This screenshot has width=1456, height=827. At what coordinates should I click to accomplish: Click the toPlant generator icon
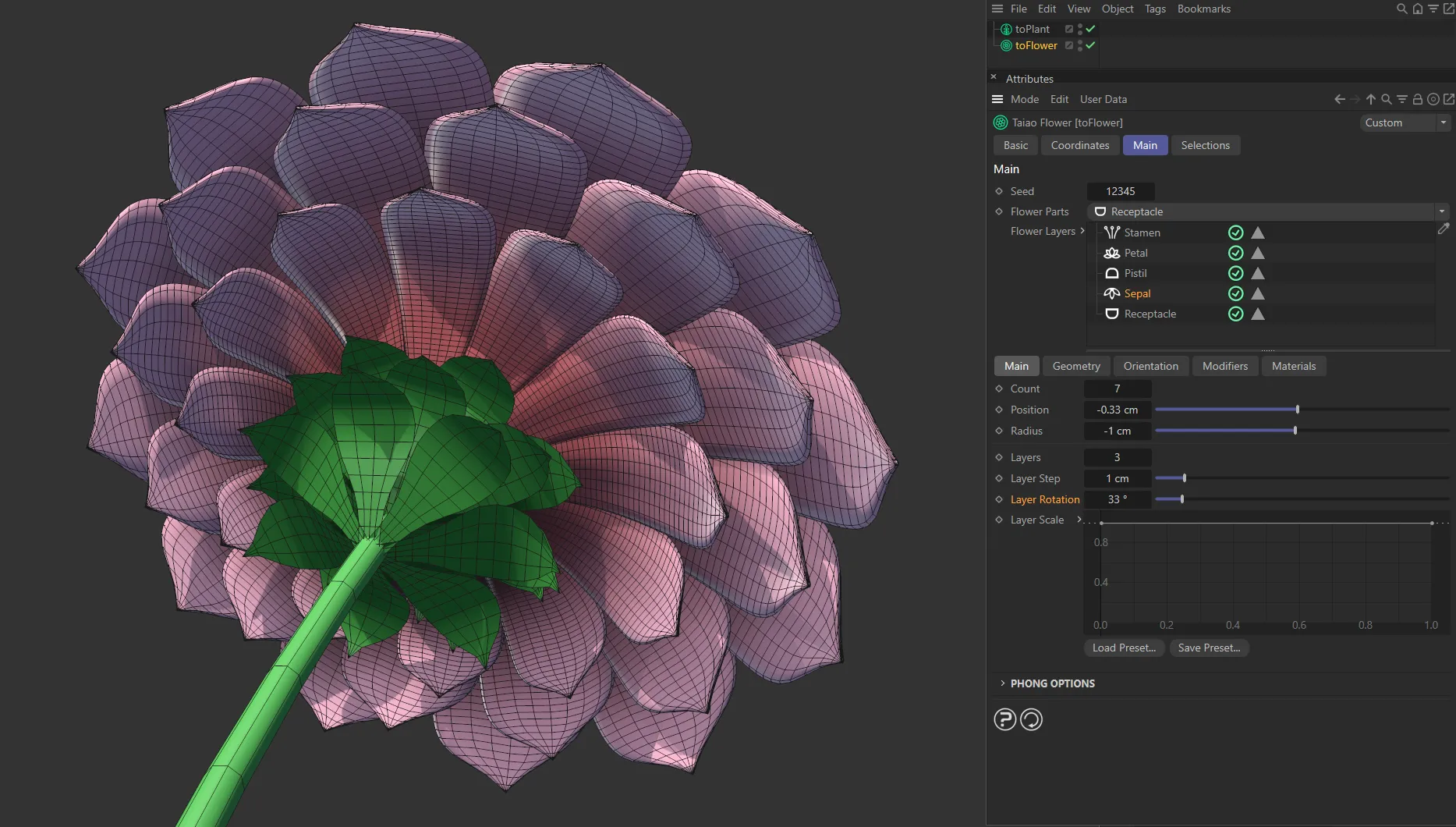click(x=1005, y=29)
